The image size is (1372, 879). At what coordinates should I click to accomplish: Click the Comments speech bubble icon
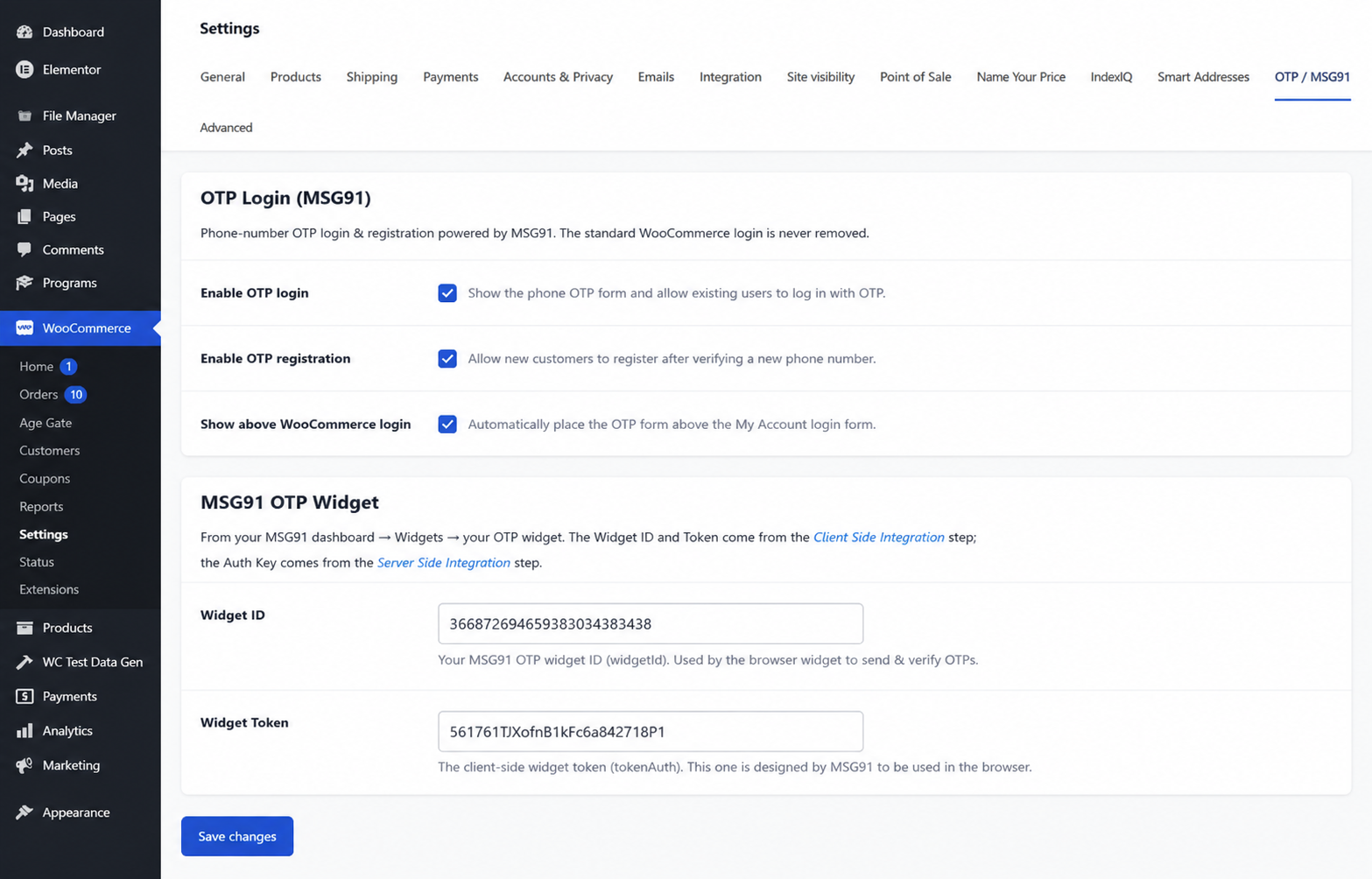[x=25, y=250]
